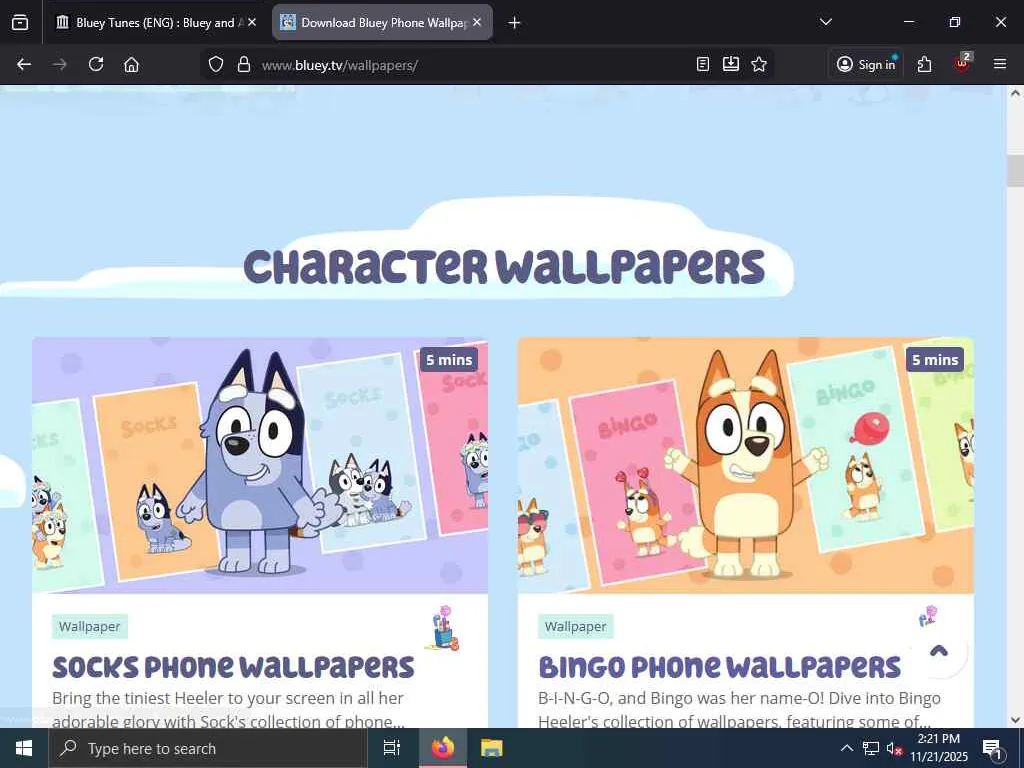Screen dimensions: 1024x768
Task: Open Bingo Phone Wallpapers heading link
Action: 720,667
